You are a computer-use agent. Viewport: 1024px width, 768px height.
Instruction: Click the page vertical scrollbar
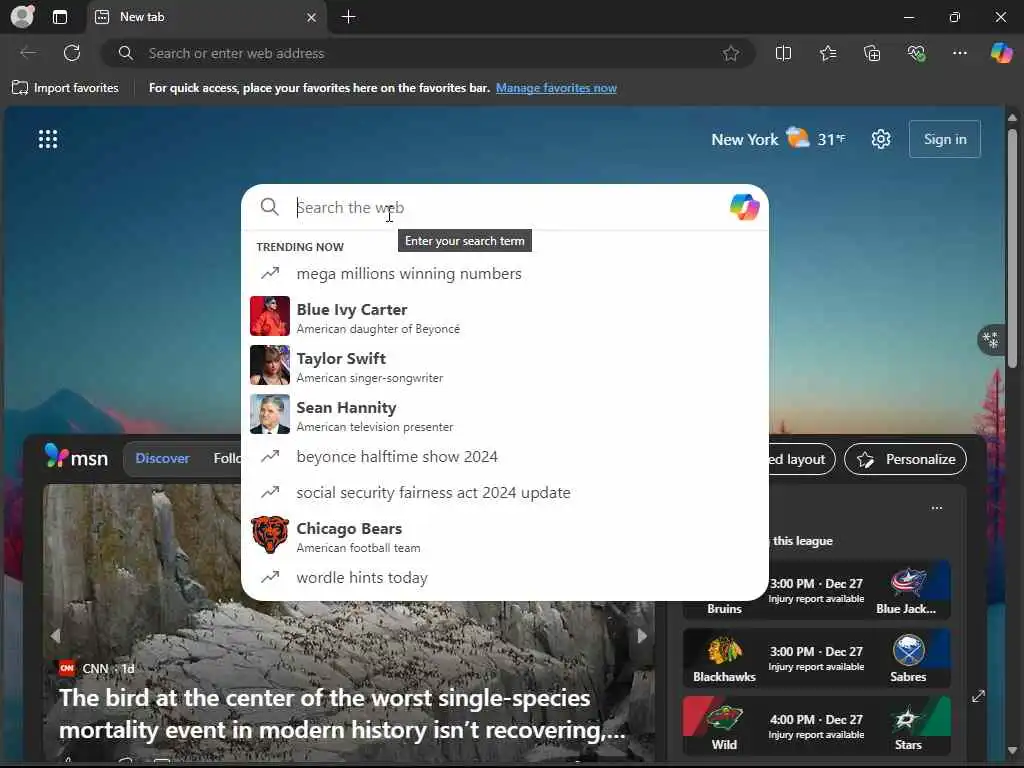pyautogui.click(x=1012, y=248)
